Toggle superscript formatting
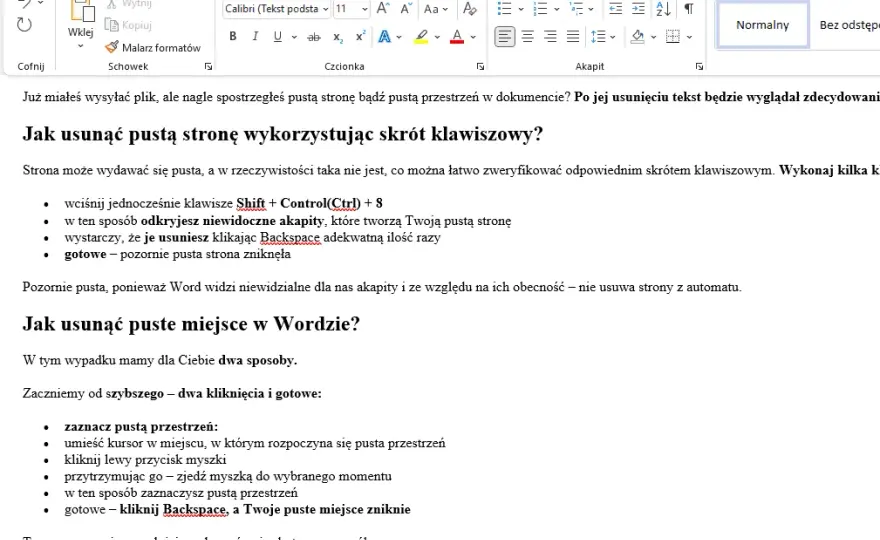 [360, 36]
